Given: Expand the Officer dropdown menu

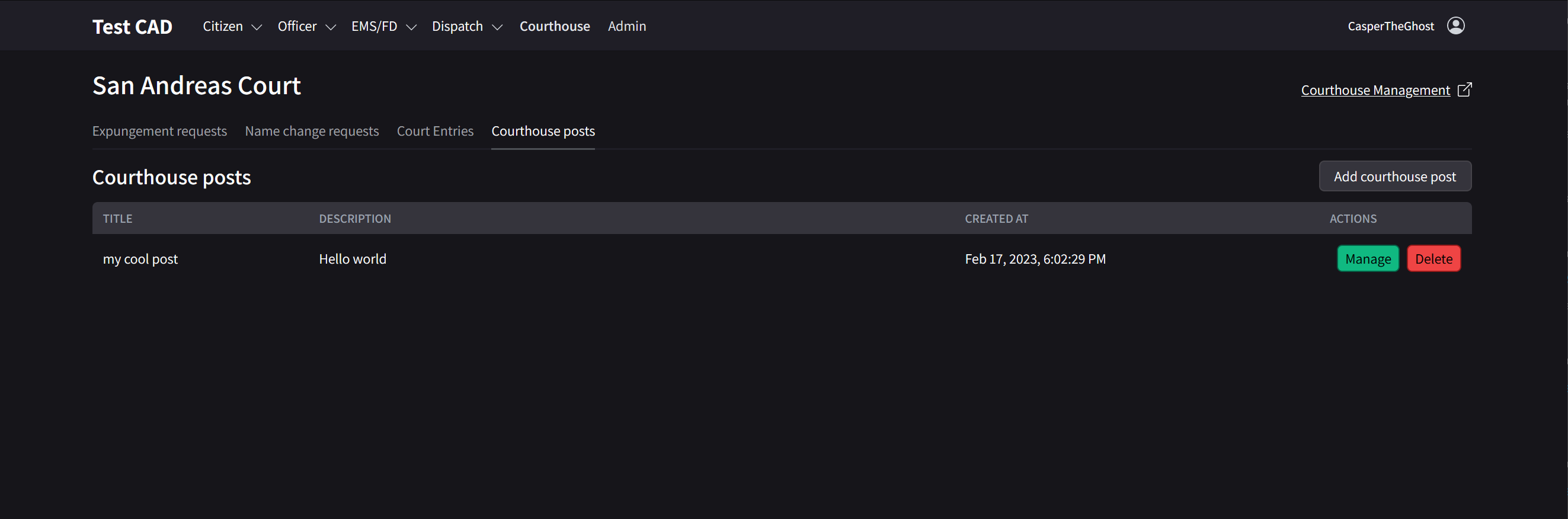Looking at the screenshot, I should pos(306,27).
